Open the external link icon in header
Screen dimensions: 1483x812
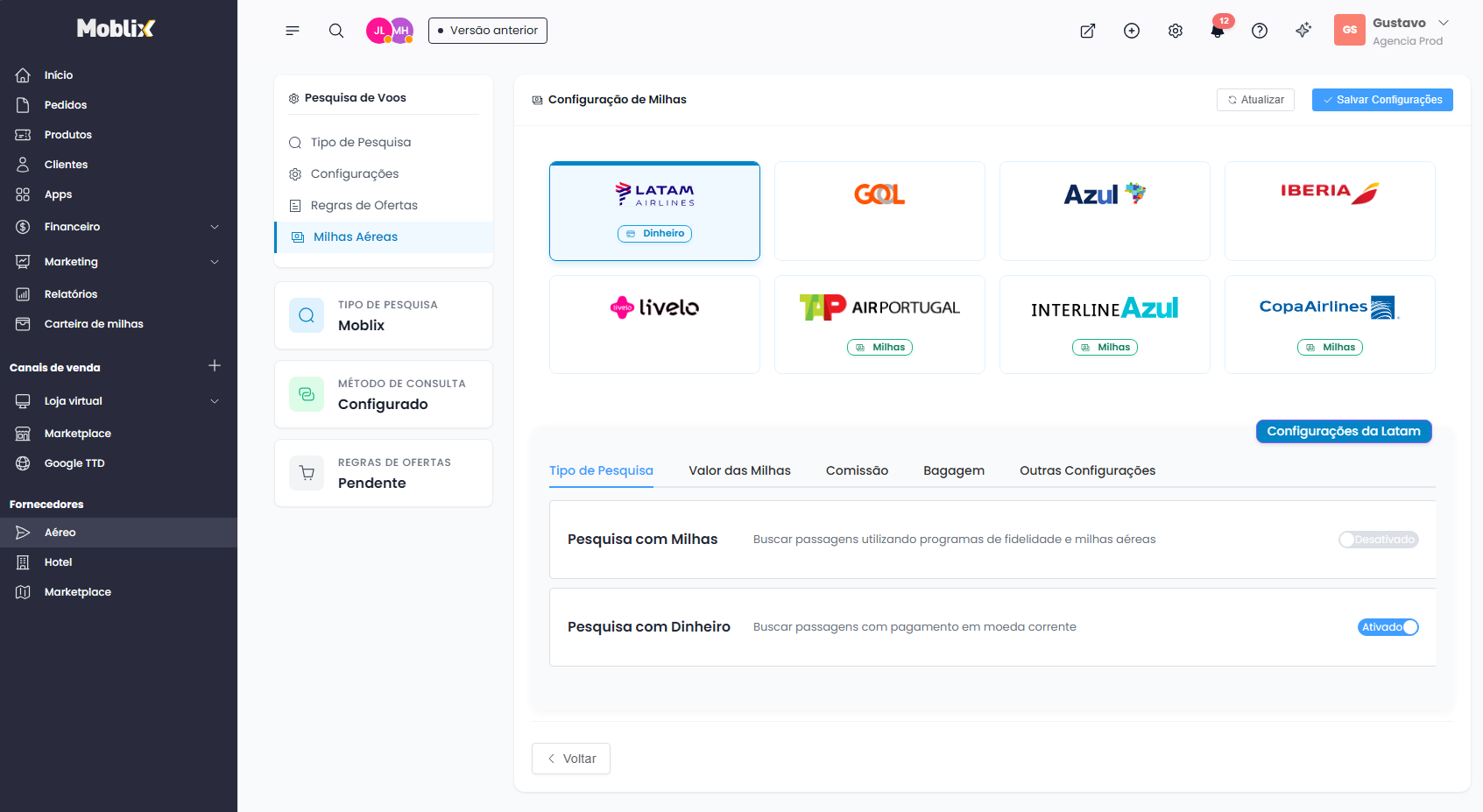pyautogui.click(x=1088, y=31)
